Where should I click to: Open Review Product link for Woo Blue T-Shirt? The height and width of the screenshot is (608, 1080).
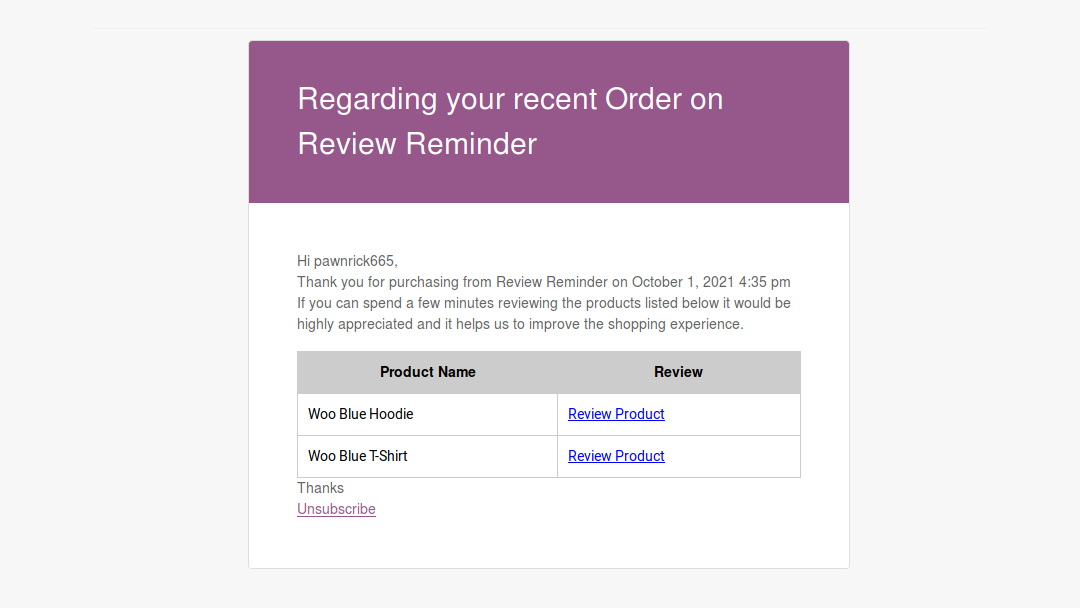[615, 456]
